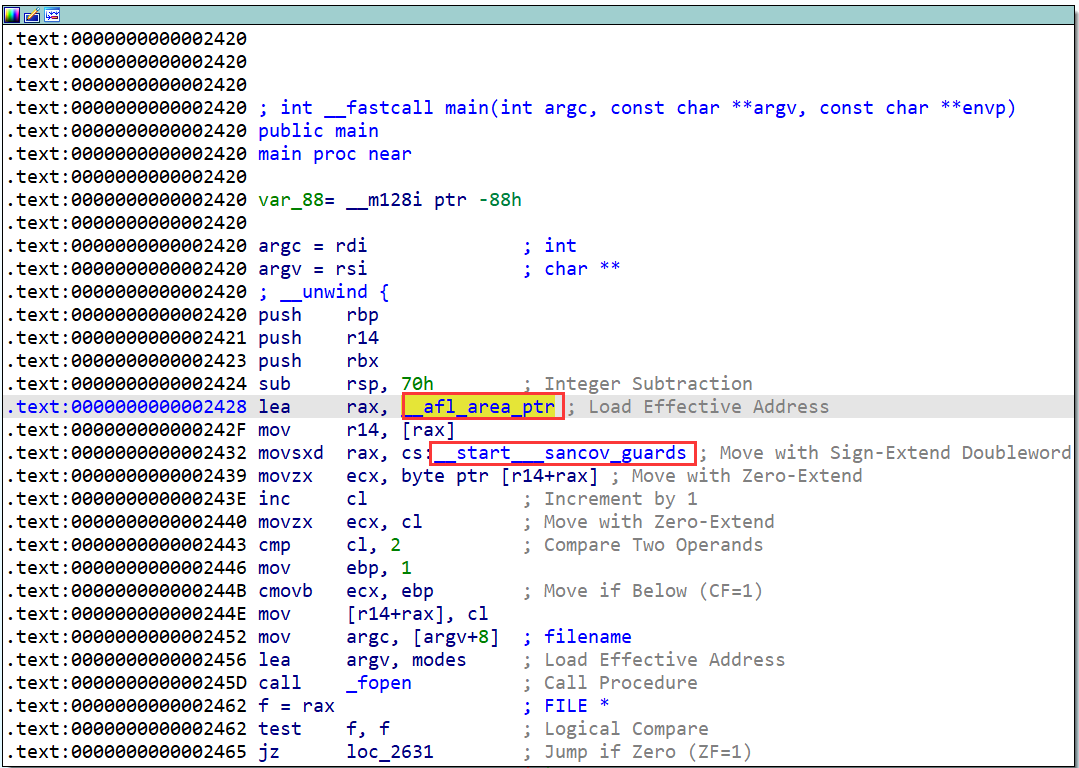Select the 'sub rsp, 70h' instruction
1079x768 pixels.
(x=346, y=384)
